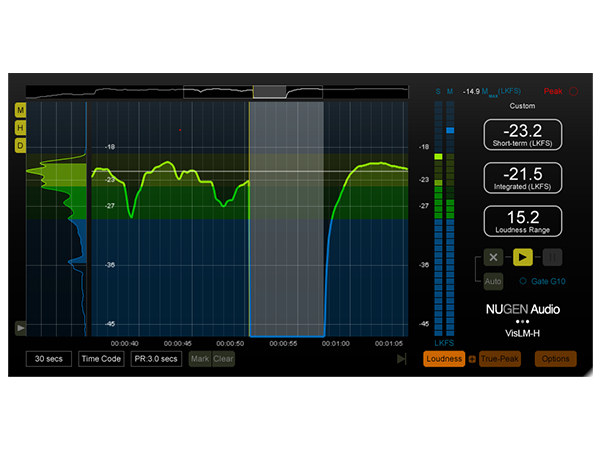Screen dimensions: 600x450
Task: Click the 00:00:40 timecode label
Action: tap(125, 344)
